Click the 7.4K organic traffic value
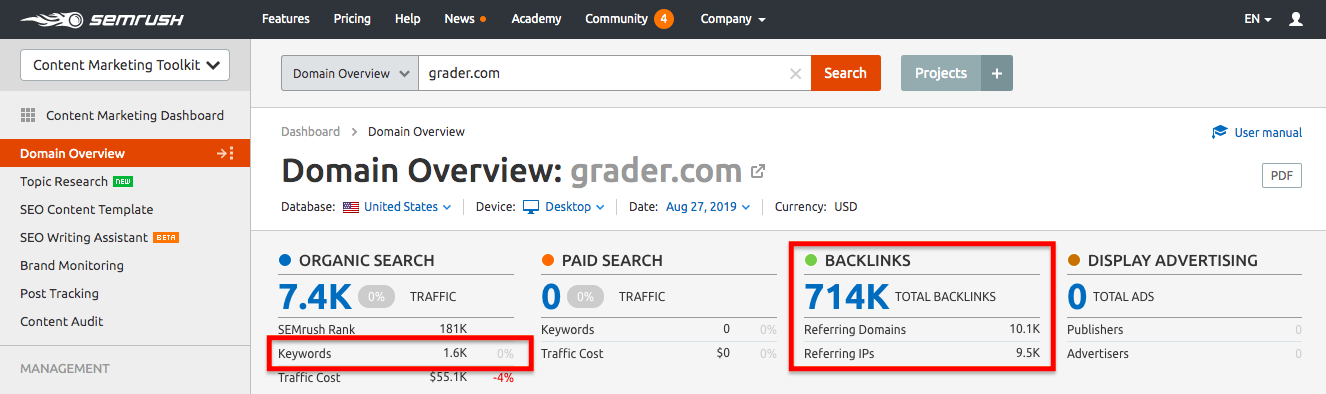The image size is (1326, 394). [x=314, y=296]
